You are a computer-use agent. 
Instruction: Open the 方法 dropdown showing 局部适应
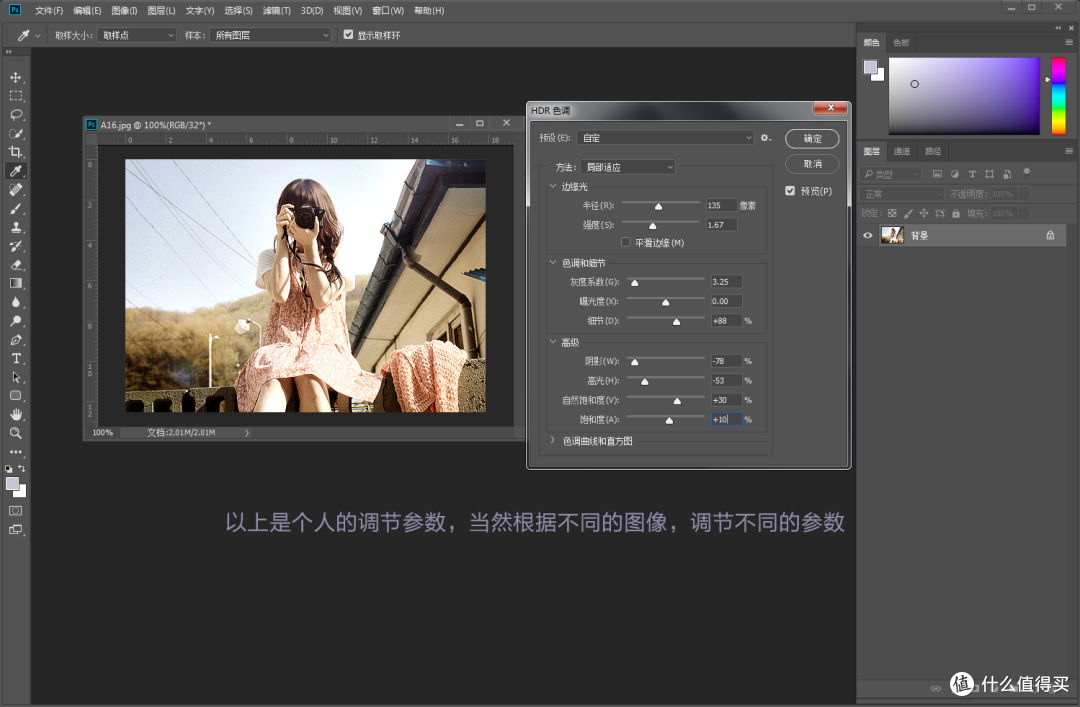click(x=628, y=166)
